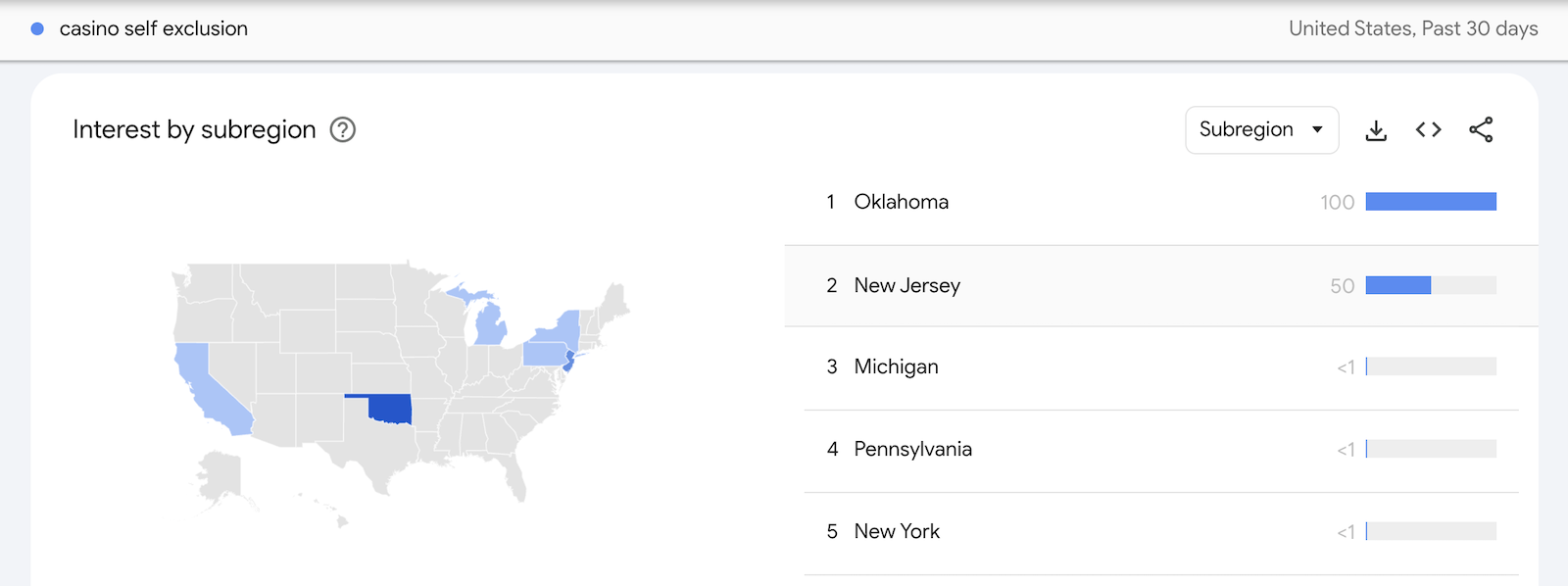Viewport: 1568px width, 586px height.
Task: Click the United States, Past 30 days label
Action: point(1412,28)
